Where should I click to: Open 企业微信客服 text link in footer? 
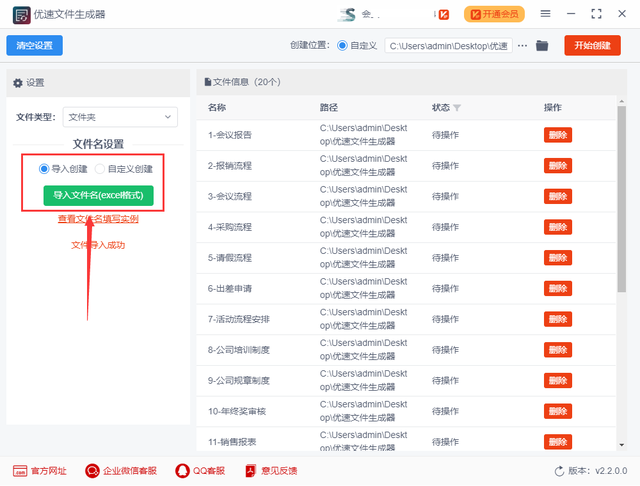pyautogui.click(x=130, y=471)
